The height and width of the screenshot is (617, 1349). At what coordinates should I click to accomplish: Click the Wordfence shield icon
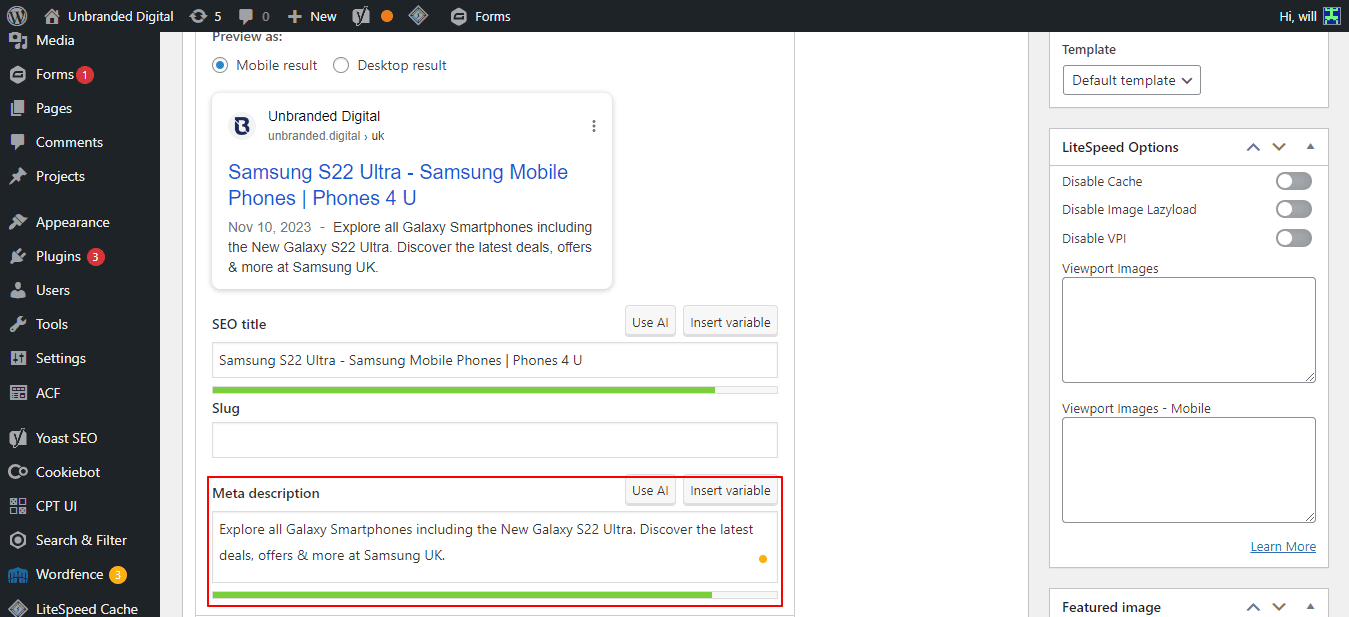18,575
